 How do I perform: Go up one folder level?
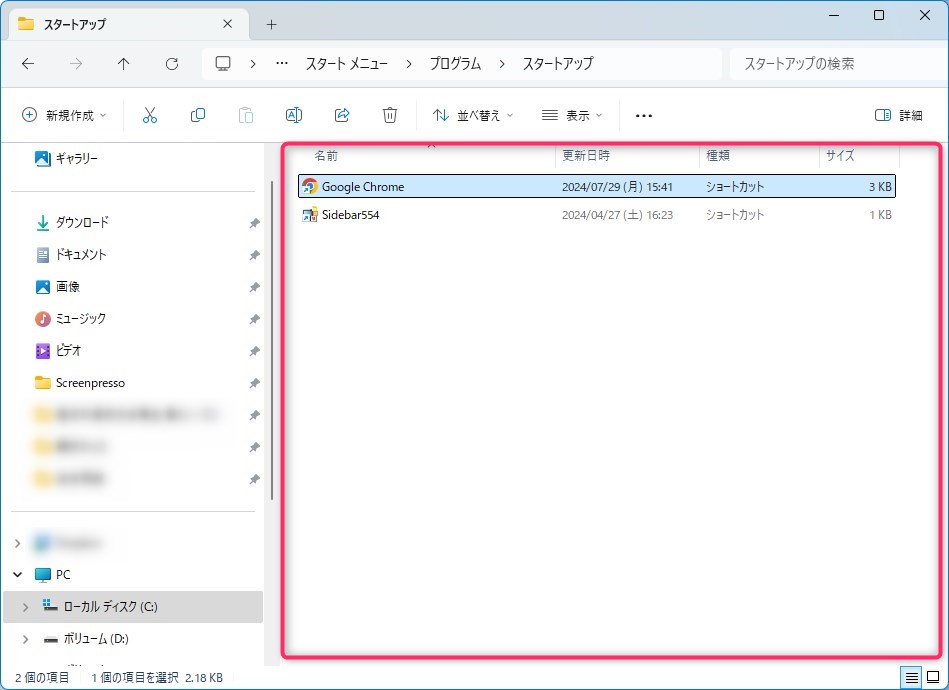(x=124, y=64)
